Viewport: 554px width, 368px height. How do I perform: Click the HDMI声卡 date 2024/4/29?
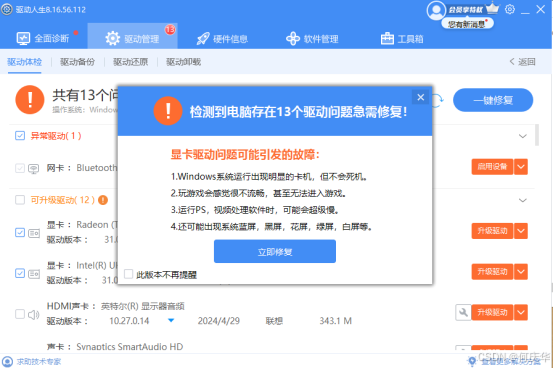(219, 321)
